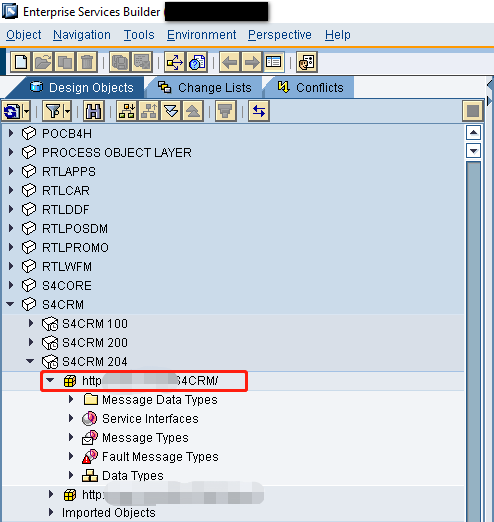494x522 pixels.
Task: Expand the Fault Message Types node
Action: pos(71,456)
